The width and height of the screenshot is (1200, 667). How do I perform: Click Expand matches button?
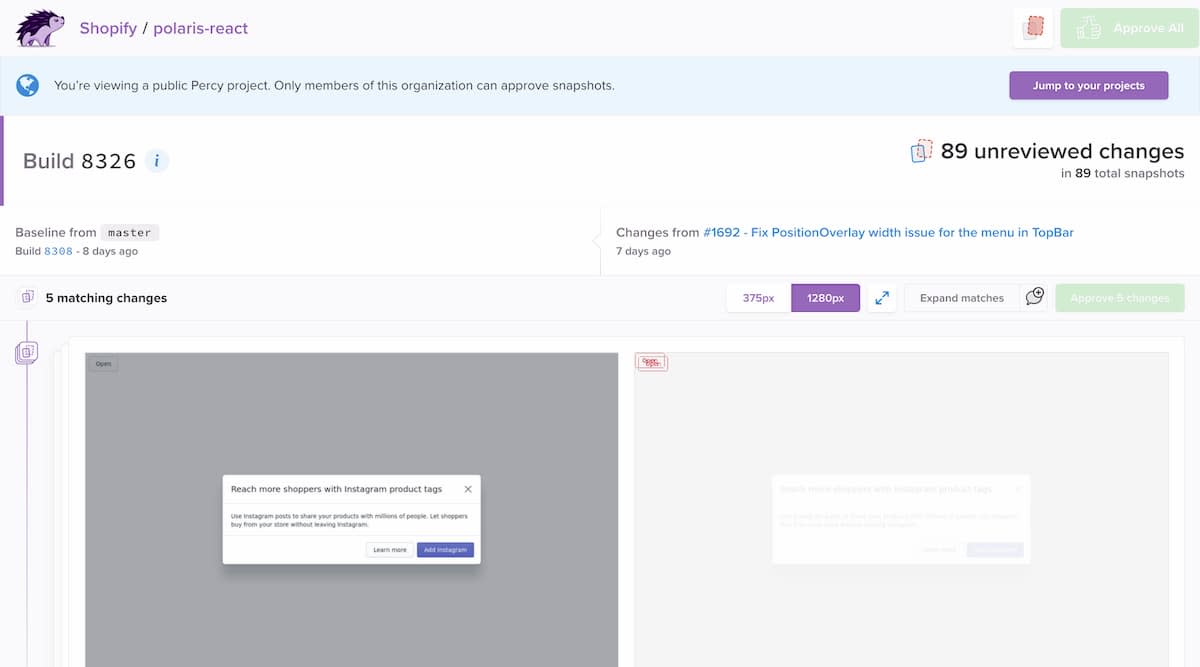(962, 298)
